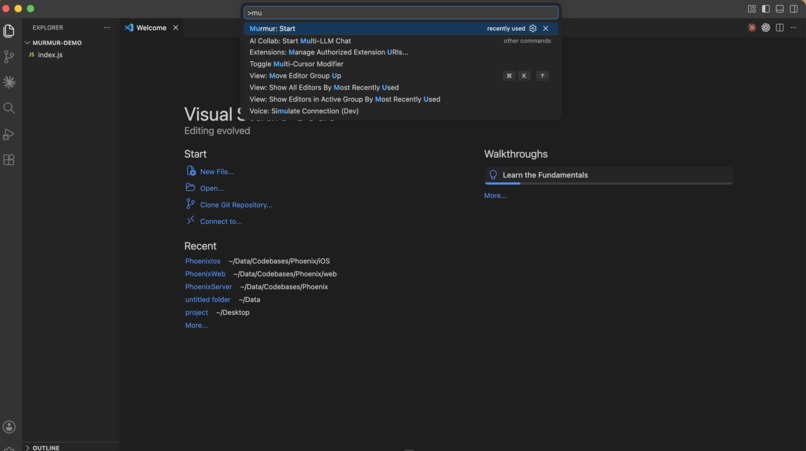Click the Open... link
This screenshot has width=806, height=451.
tap(211, 188)
